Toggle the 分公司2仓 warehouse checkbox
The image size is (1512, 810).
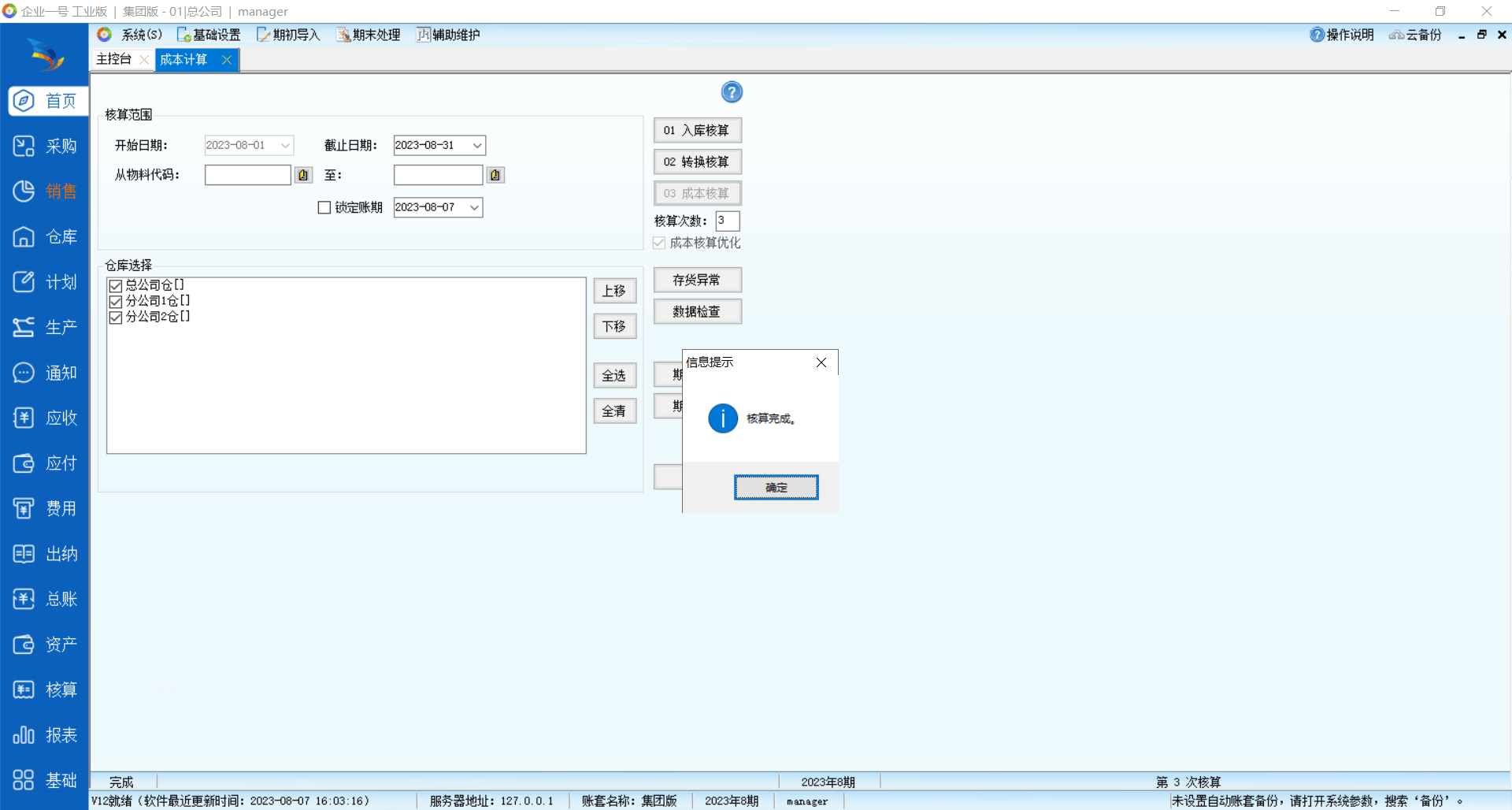(x=116, y=317)
